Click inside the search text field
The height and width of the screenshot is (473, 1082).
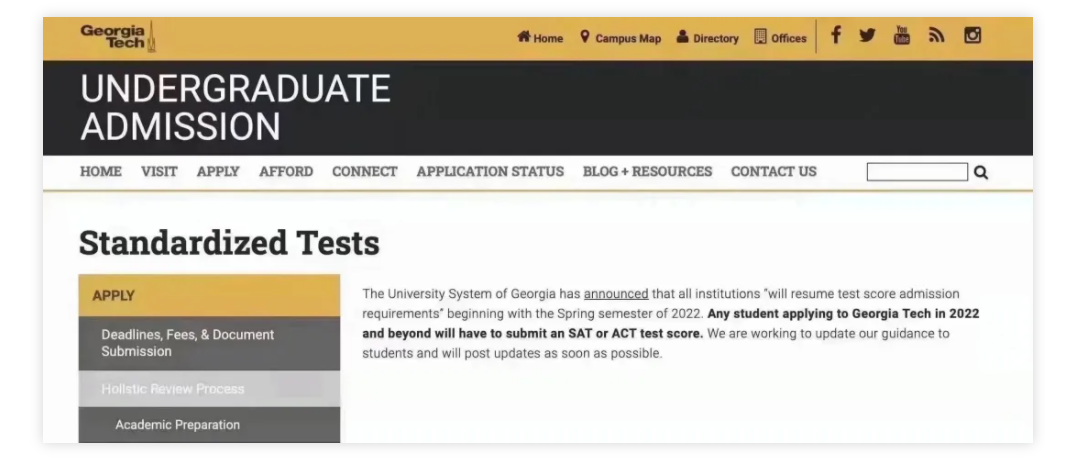[917, 172]
